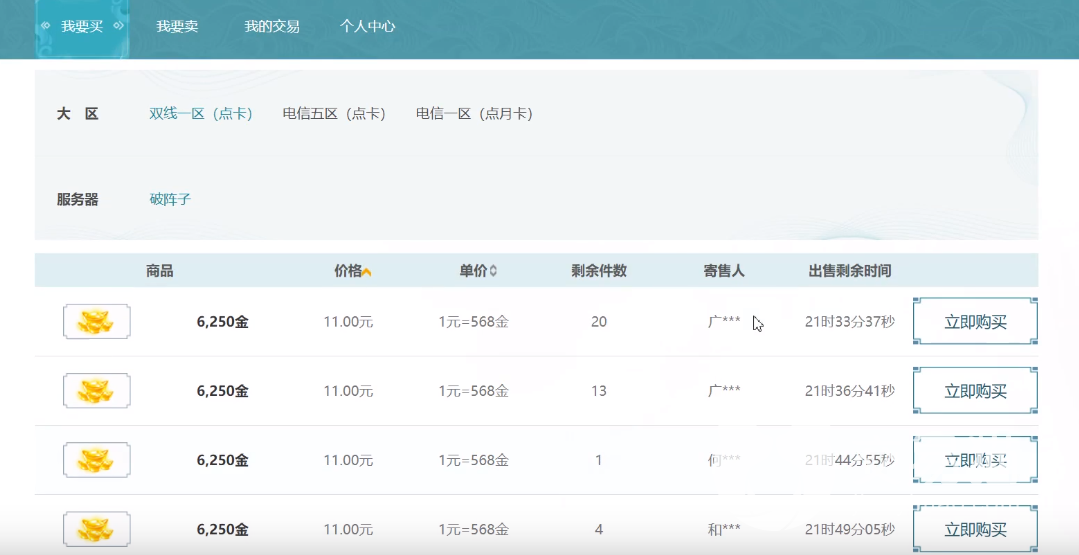Go to 个人中心 tab
1079x555 pixels.
click(367, 27)
